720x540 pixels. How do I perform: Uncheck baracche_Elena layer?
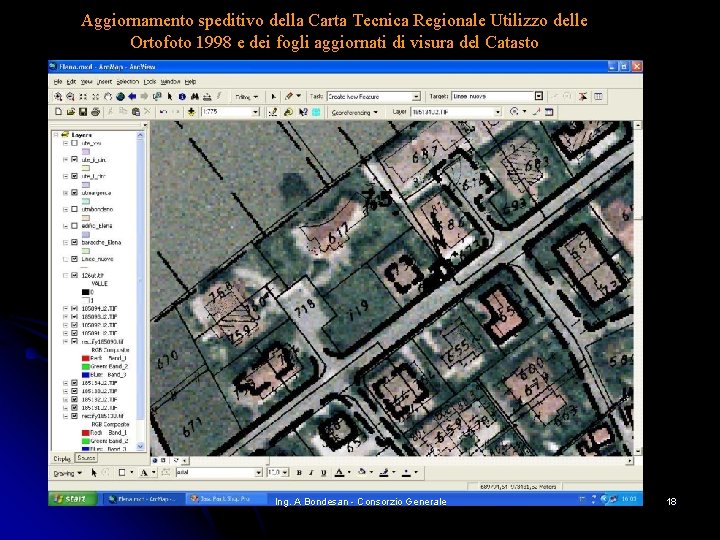[x=74, y=242]
